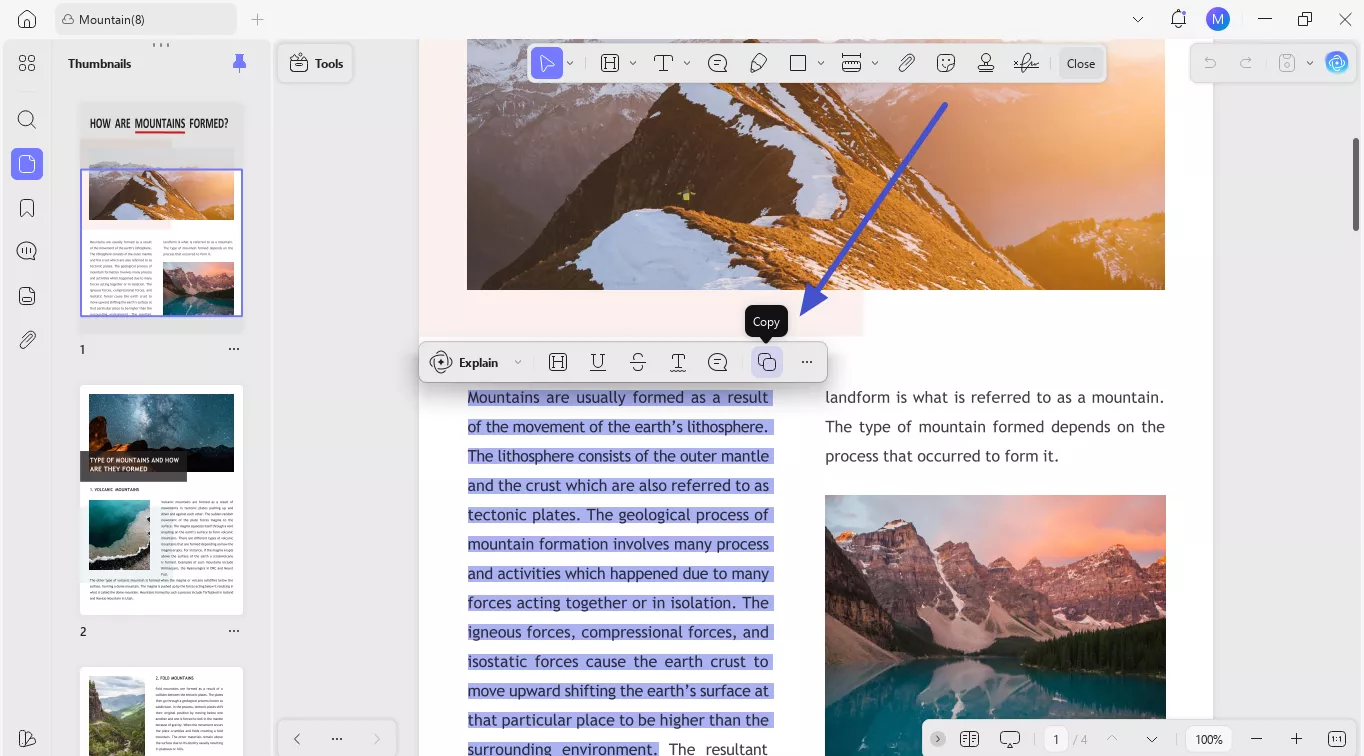
Task: Open more options in floating selection toolbar
Action: pos(807,362)
